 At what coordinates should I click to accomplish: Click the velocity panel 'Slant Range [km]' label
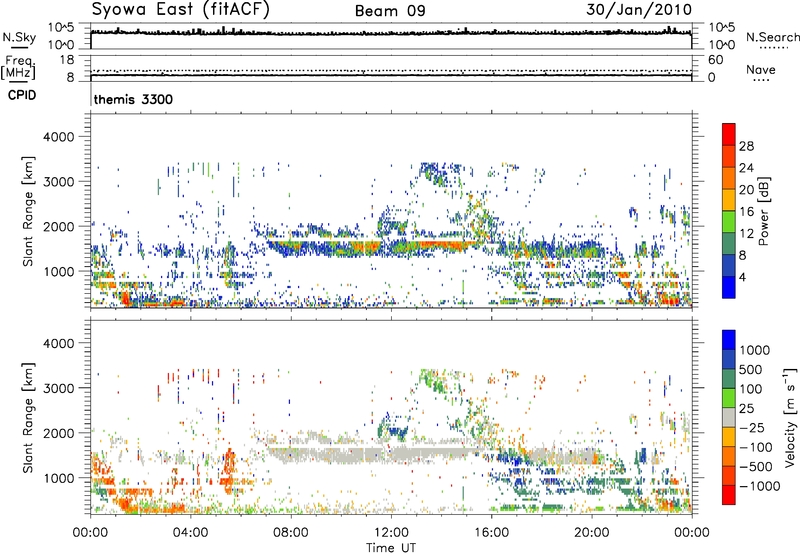pyautogui.click(x=28, y=418)
